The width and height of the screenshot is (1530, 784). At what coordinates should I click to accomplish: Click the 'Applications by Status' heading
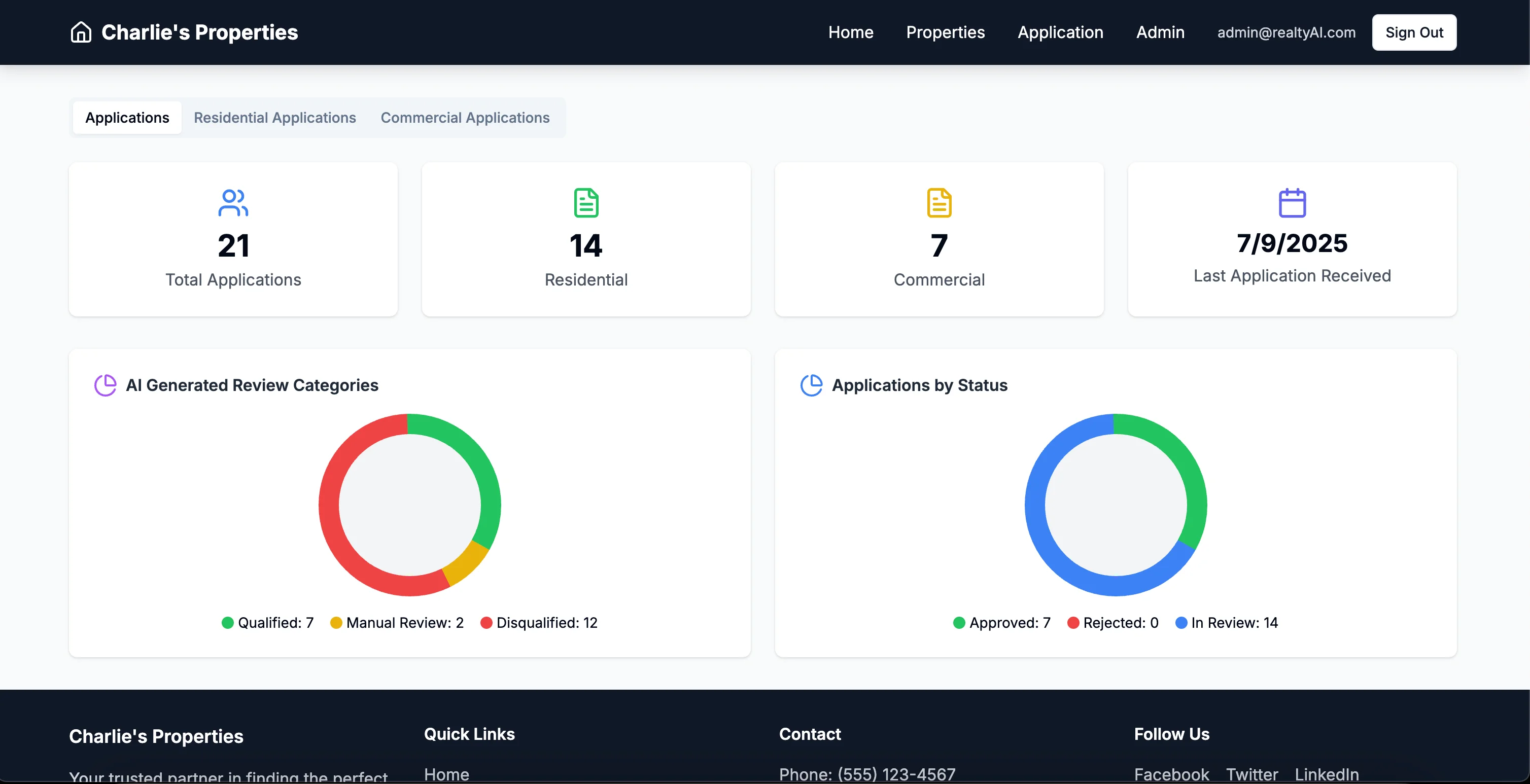[x=919, y=385]
